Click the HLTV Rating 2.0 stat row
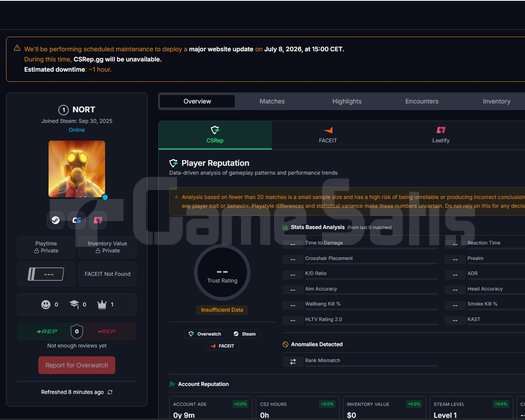 (x=360, y=320)
